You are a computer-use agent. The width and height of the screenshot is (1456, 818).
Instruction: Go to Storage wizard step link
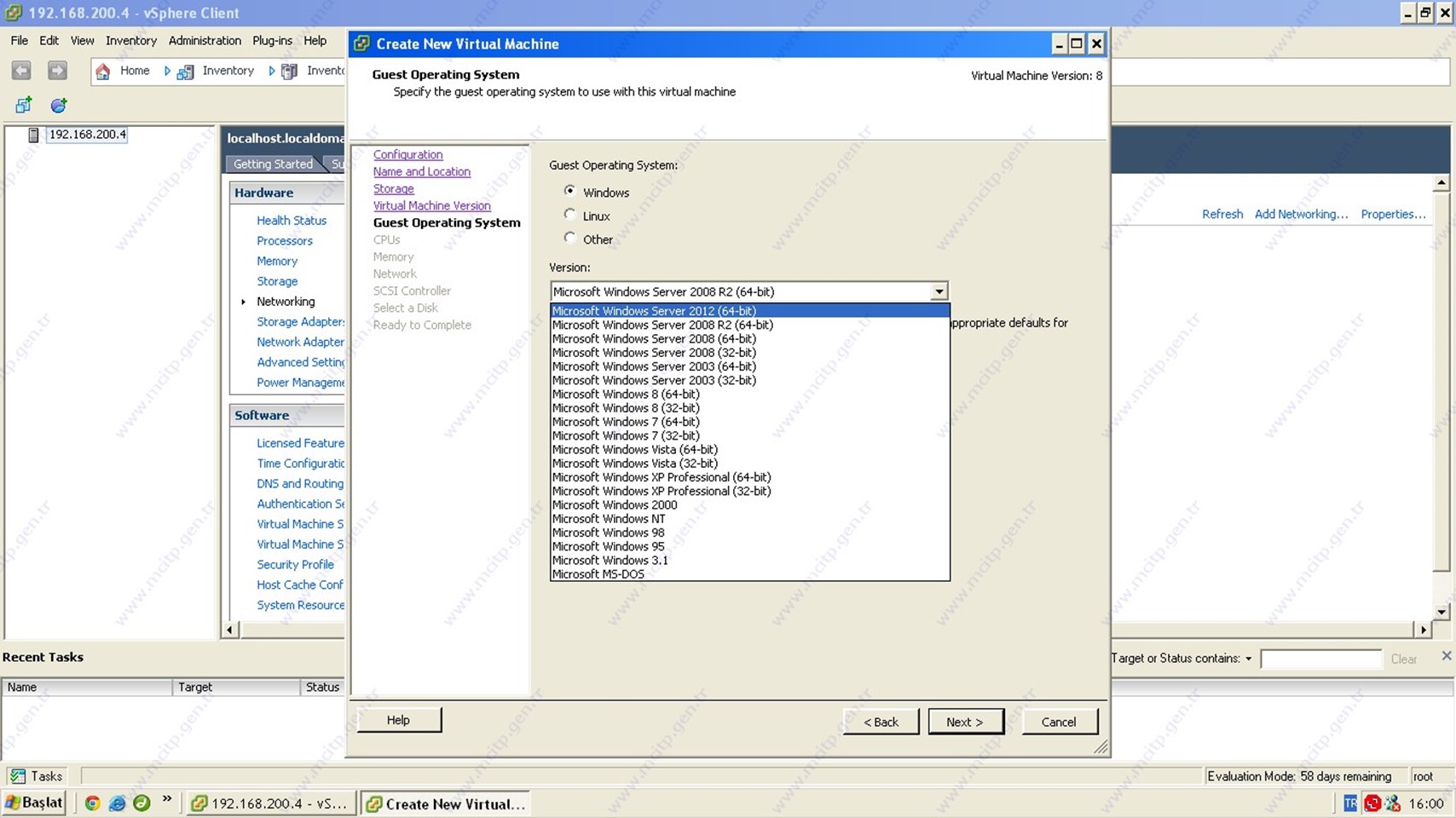[393, 188]
